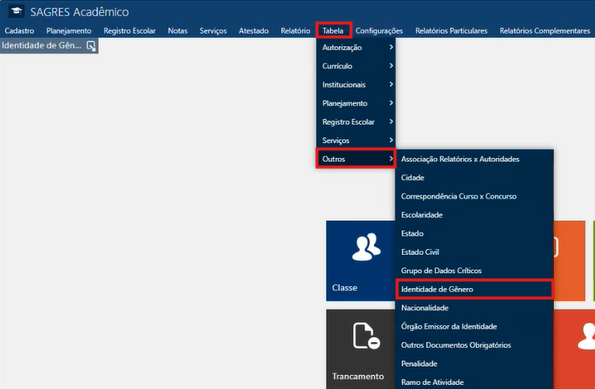Viewport: 595px width, 389px height.
Task: Open the Relatórios Particulares menu
Action: [451, 31]
